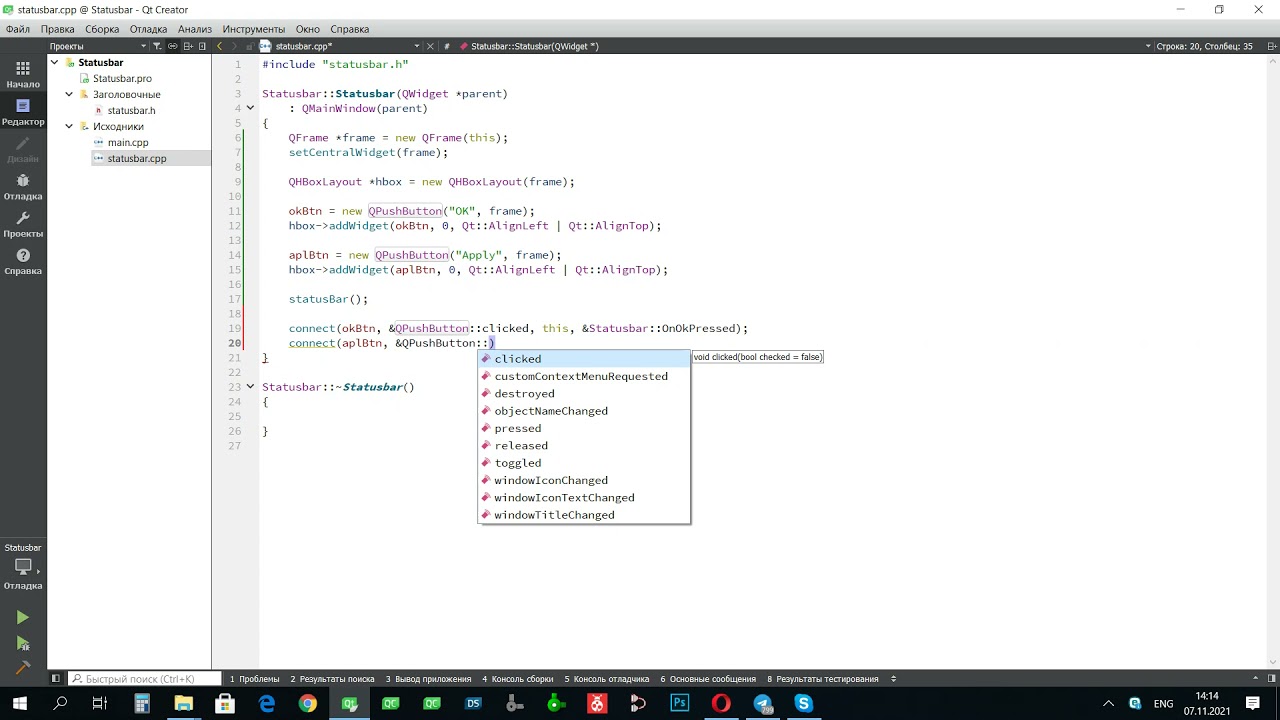This screenshot has width=1280, height=720.
Task: Choose 'toggled' in the completion popup
Action: click(517, 463)
